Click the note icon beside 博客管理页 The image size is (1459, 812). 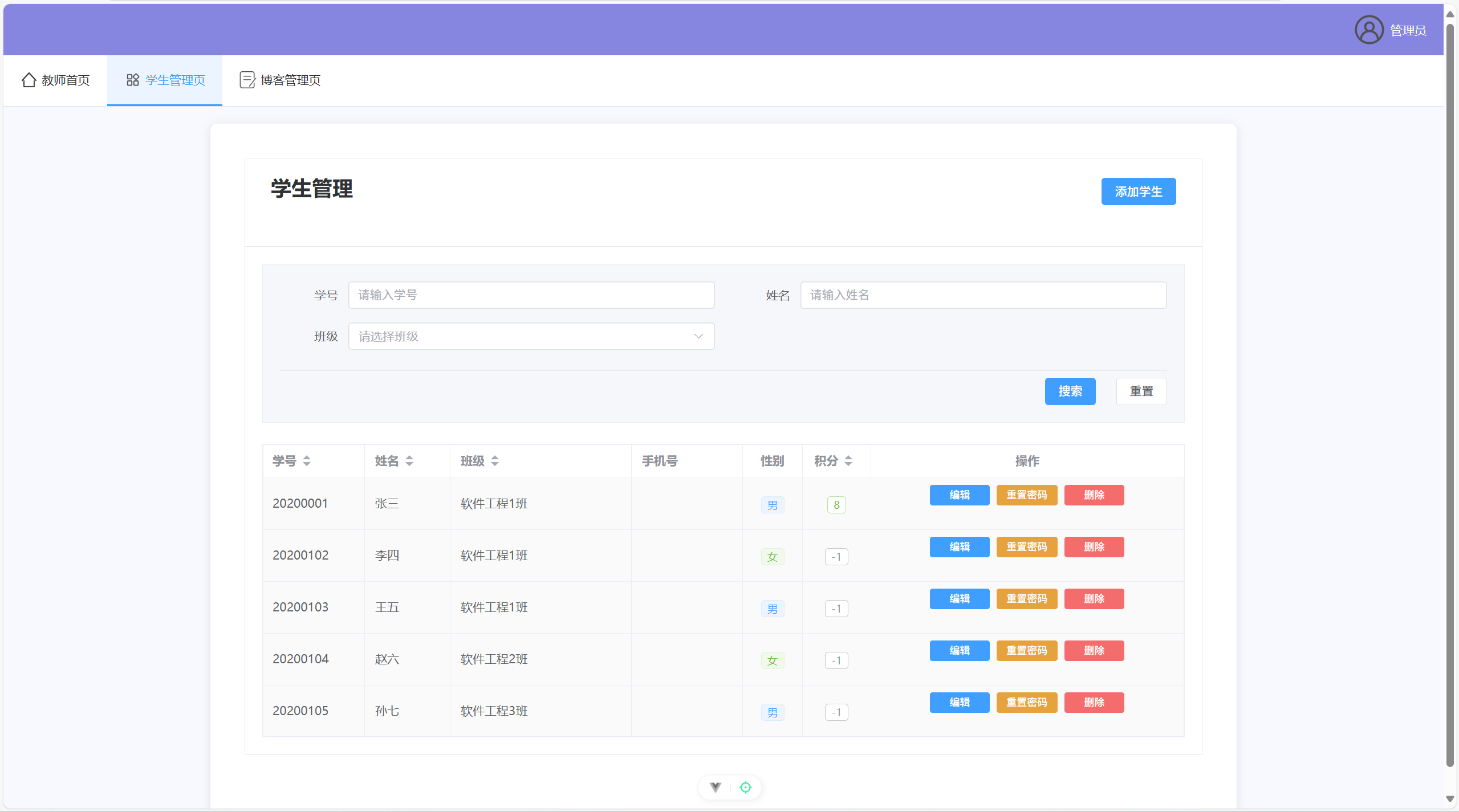tap(247, 80)
